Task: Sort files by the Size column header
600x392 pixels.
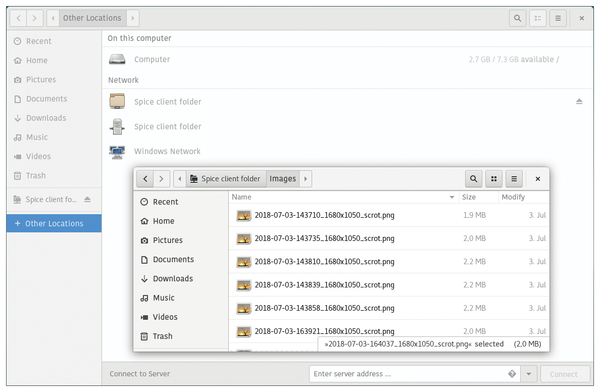Action: (x=478, y=197)
